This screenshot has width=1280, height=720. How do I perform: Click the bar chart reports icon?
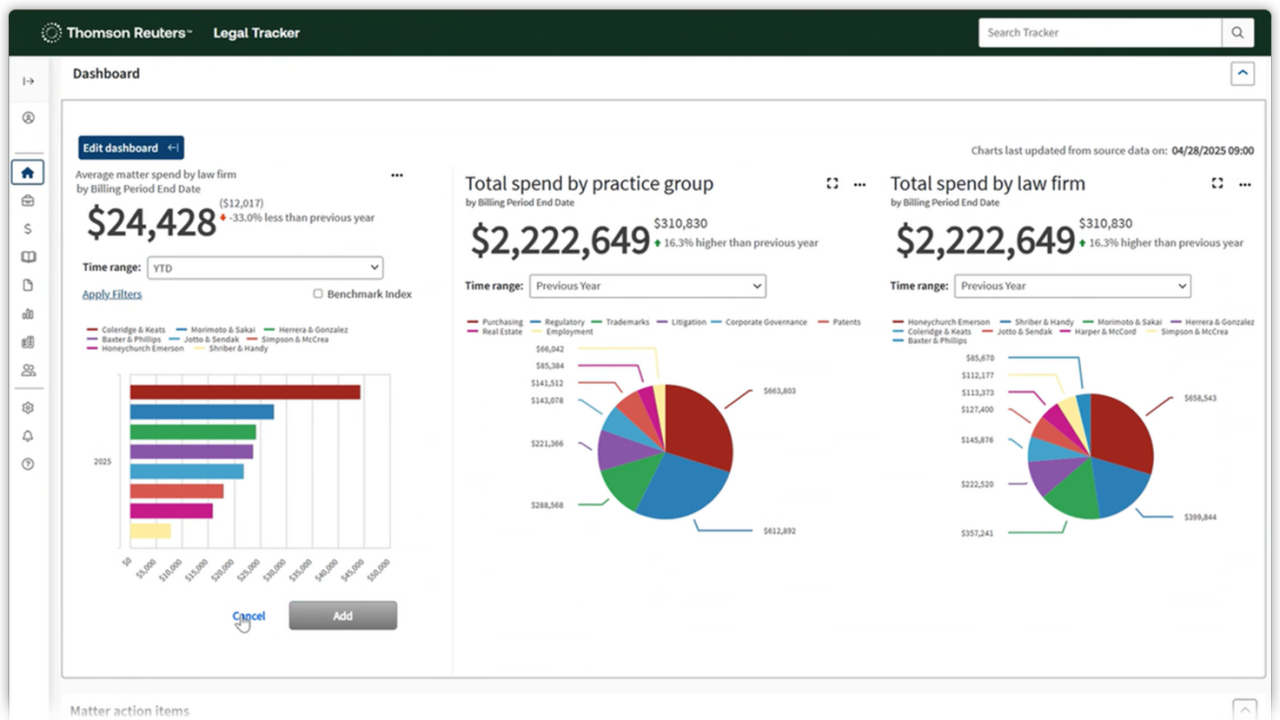28,314
